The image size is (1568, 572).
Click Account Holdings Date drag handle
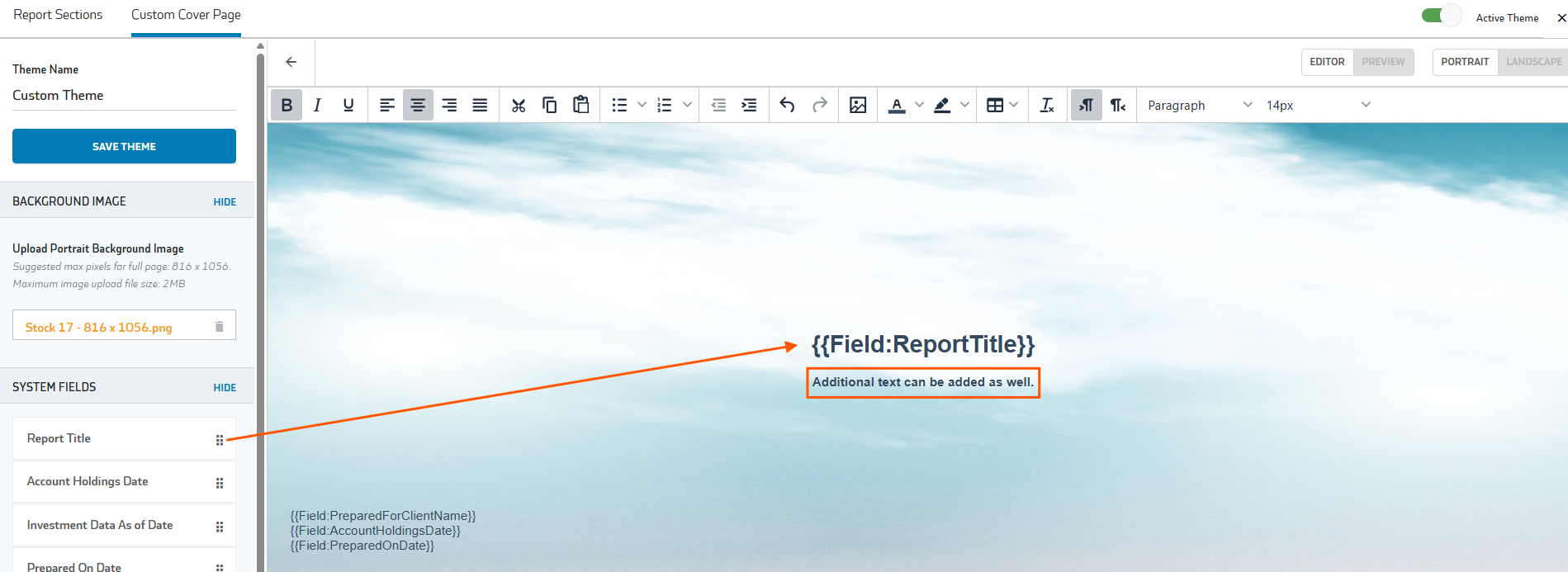tap(220, 483)
